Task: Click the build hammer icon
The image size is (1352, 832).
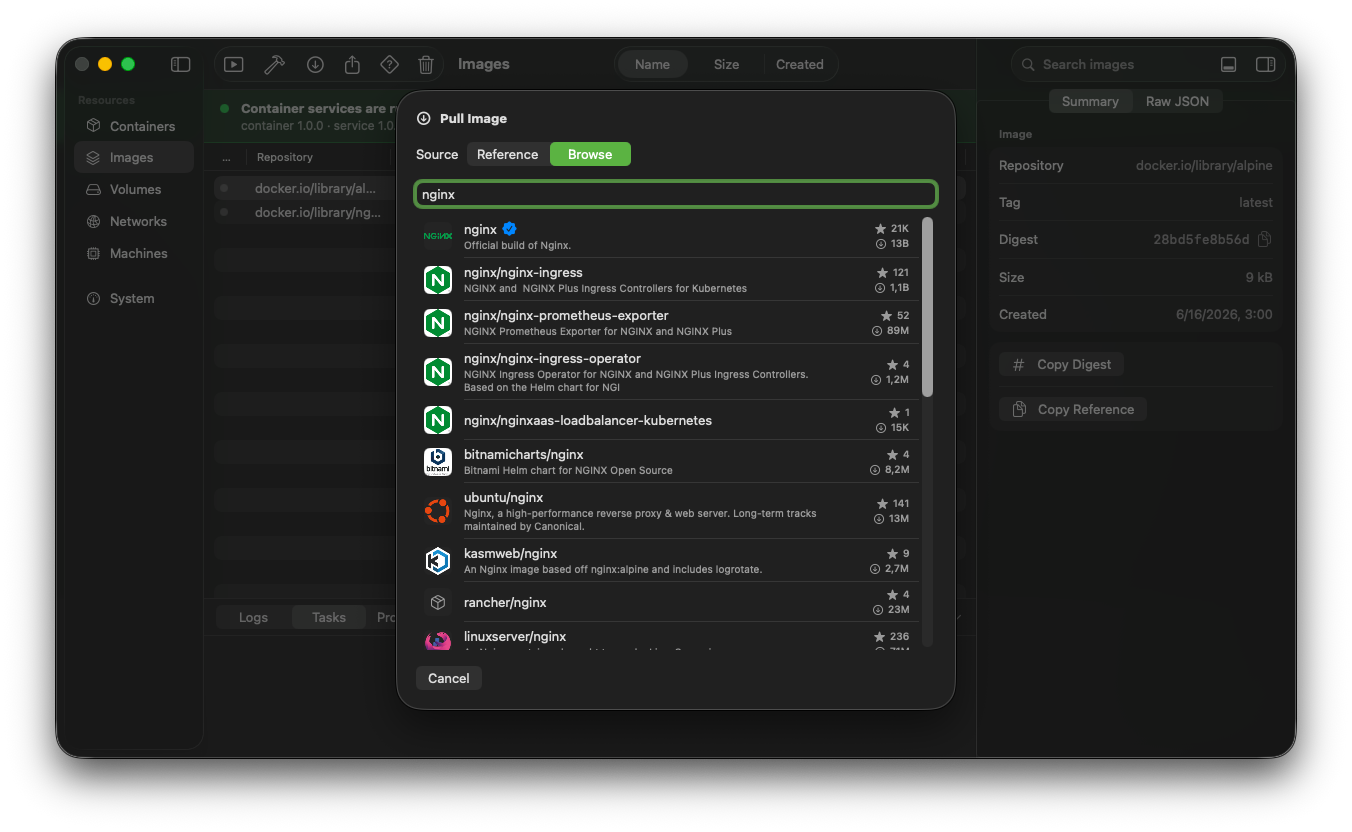Action: [274, 64]
